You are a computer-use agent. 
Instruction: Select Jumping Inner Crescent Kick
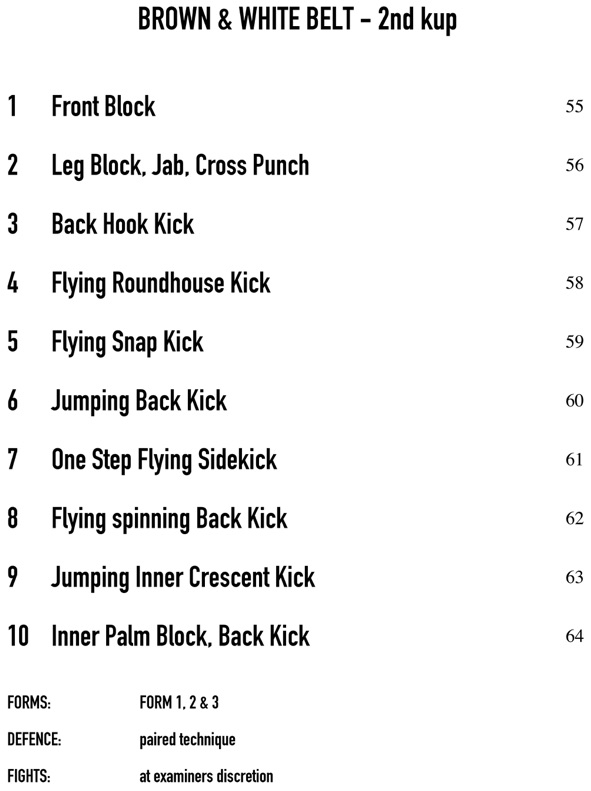click(x=183, y=578)
